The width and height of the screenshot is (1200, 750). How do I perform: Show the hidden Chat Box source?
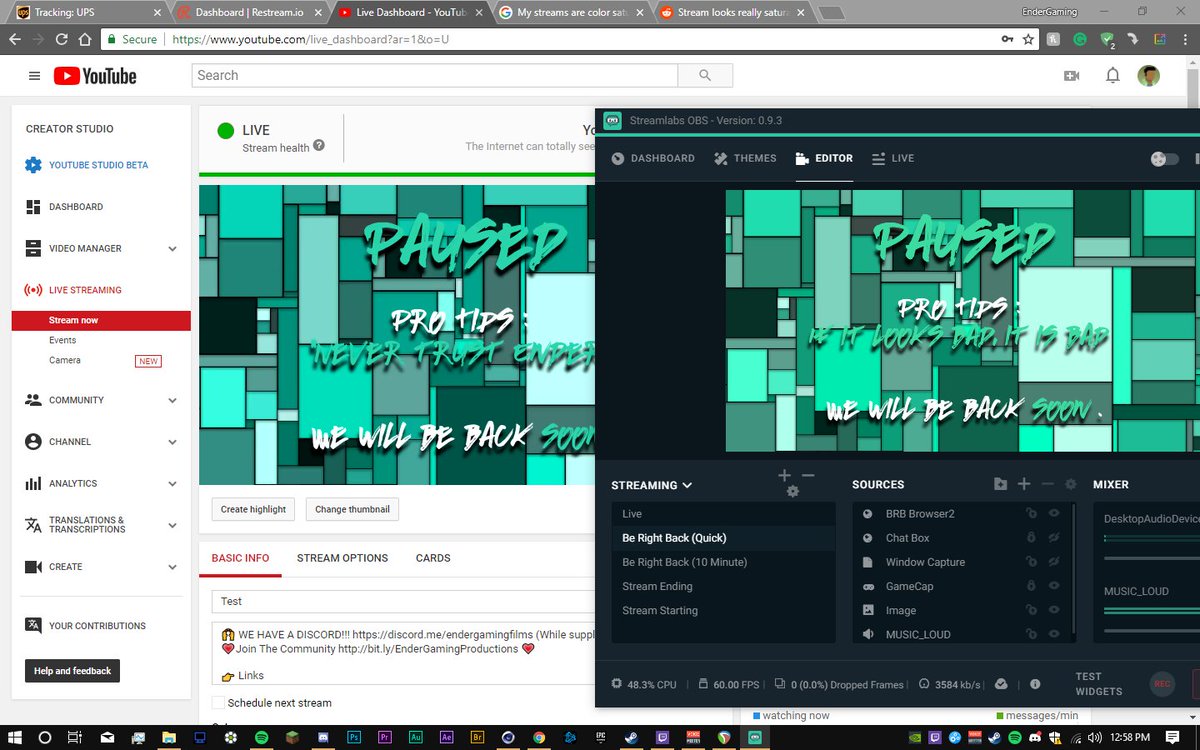pos(1054,537)
